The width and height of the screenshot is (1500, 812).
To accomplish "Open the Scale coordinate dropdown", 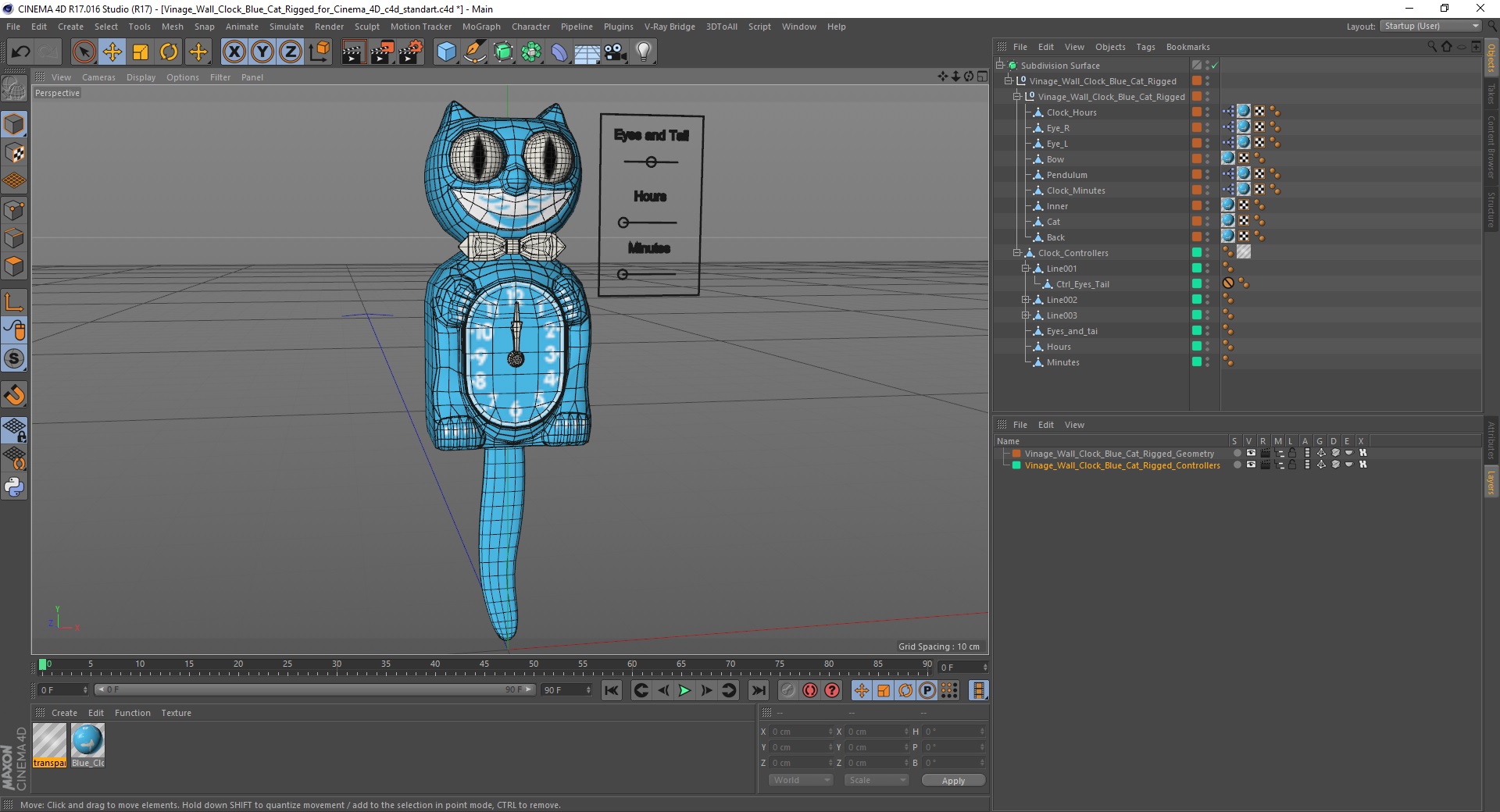I will (877, 780).
